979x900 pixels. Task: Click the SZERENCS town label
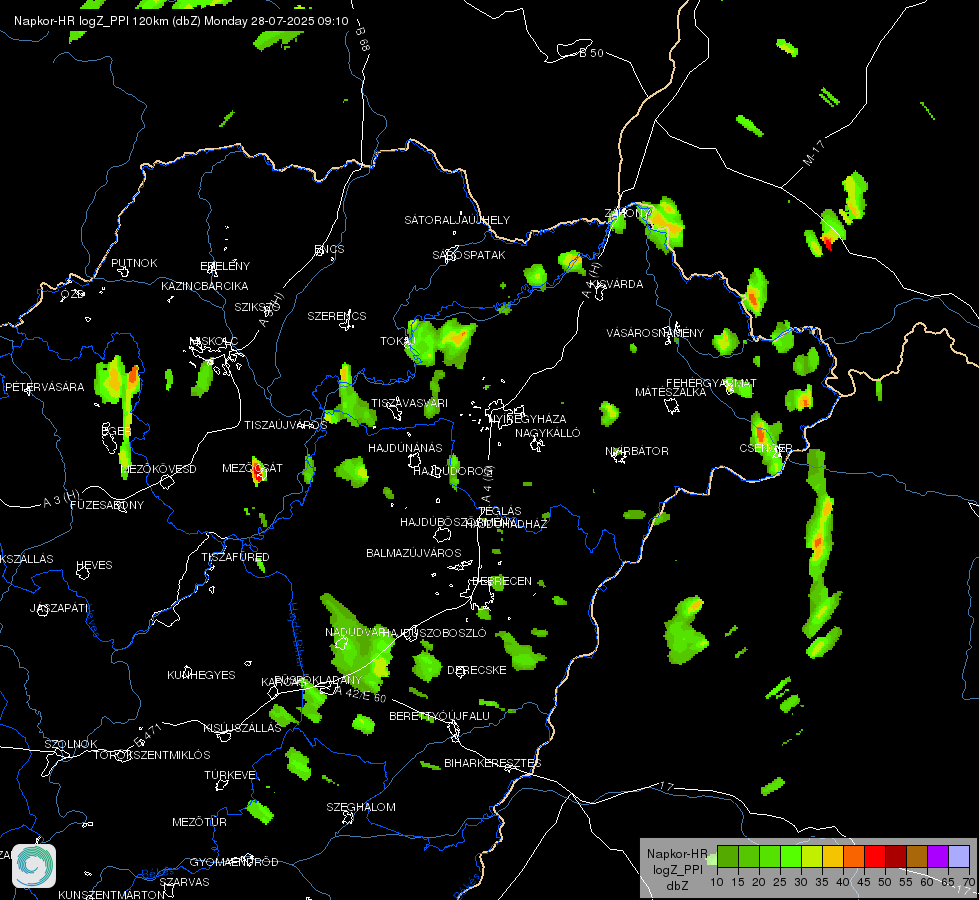337,316
